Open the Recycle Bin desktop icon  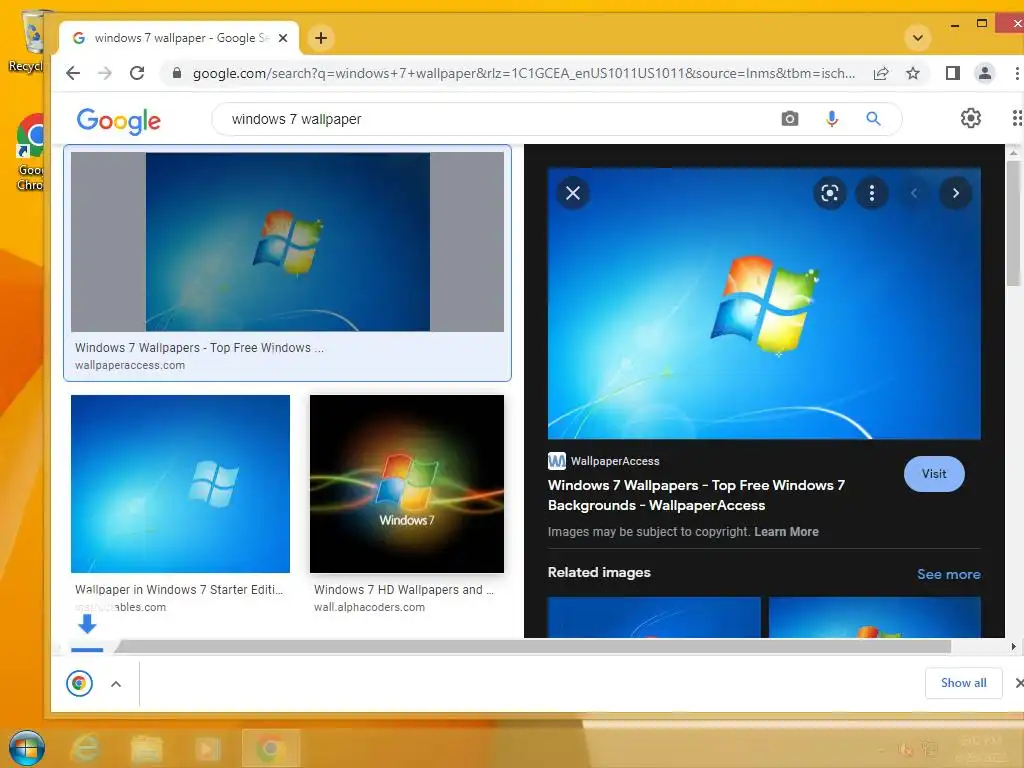(29, 40)
